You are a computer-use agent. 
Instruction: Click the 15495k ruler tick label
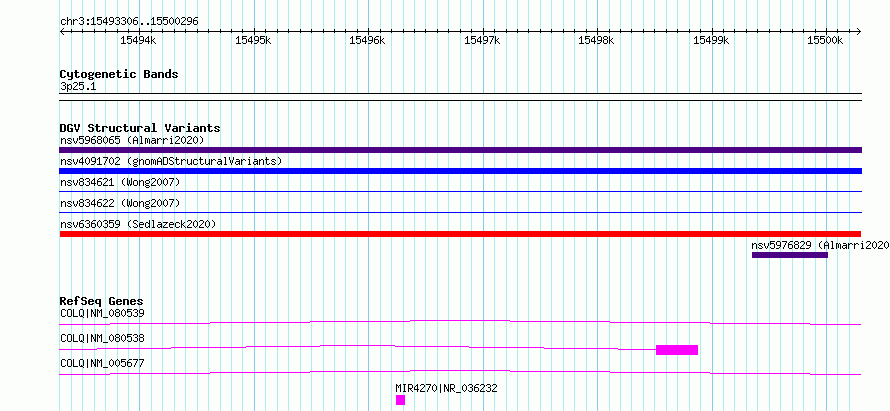253,40
